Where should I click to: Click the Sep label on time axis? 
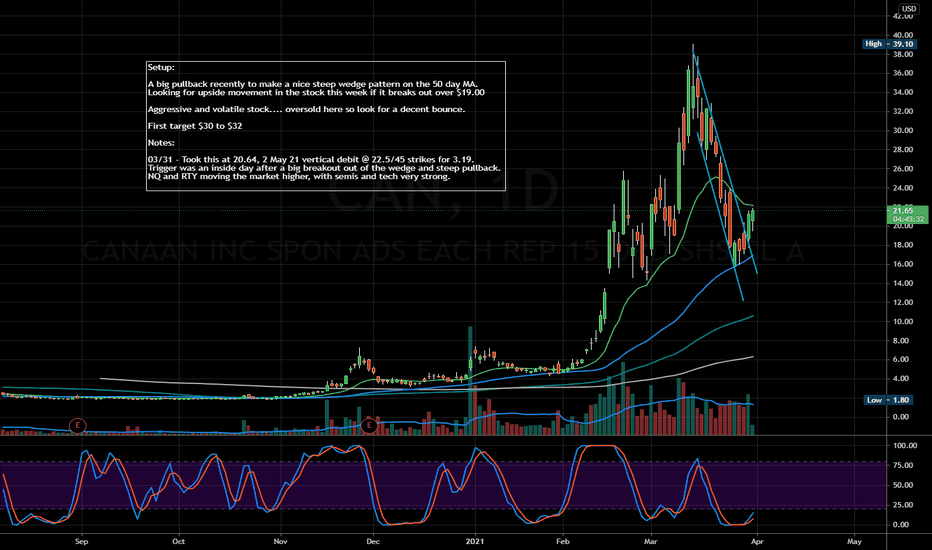pos(81,542)
